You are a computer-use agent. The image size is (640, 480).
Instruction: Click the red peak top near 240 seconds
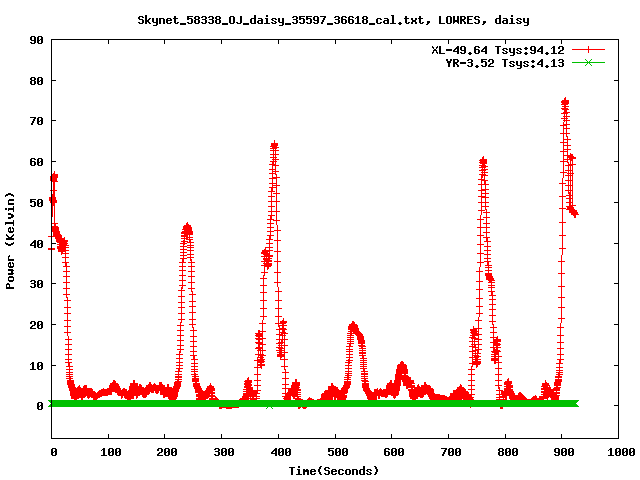click(187, 227)
